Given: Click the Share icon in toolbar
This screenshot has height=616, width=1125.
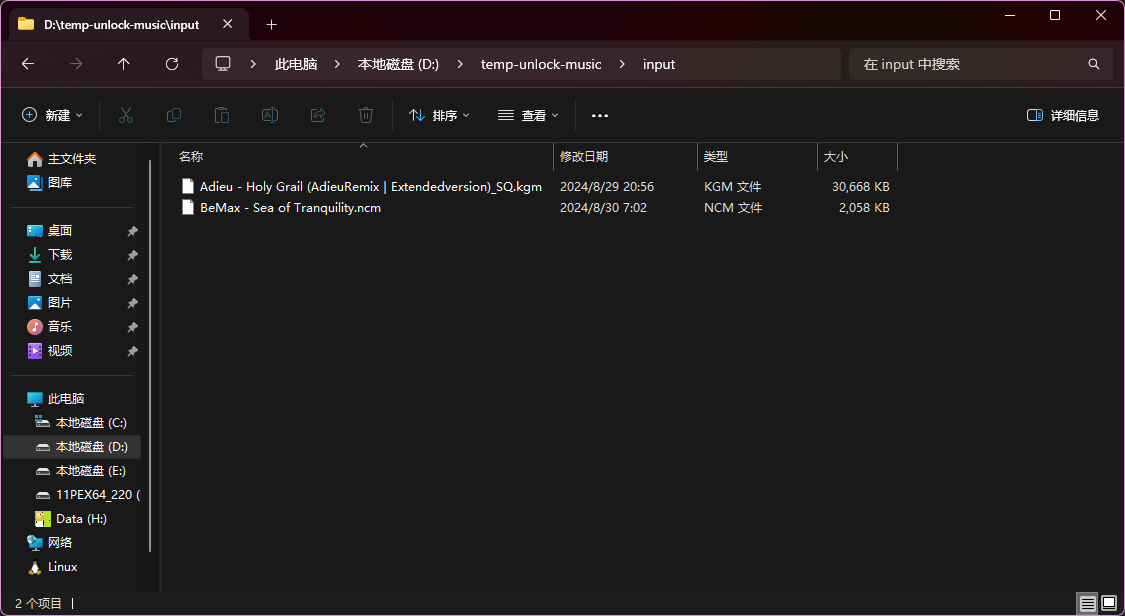Looking at the screenshot, I should pos(318,115).
